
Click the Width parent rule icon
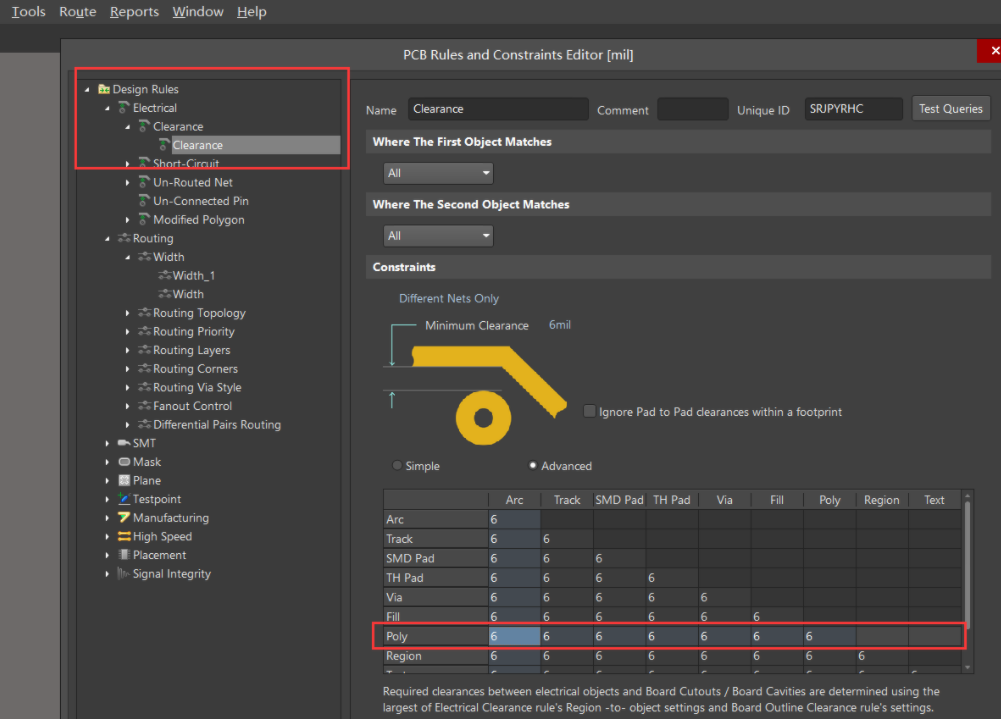pyautogui.click(x=144, y=257)
